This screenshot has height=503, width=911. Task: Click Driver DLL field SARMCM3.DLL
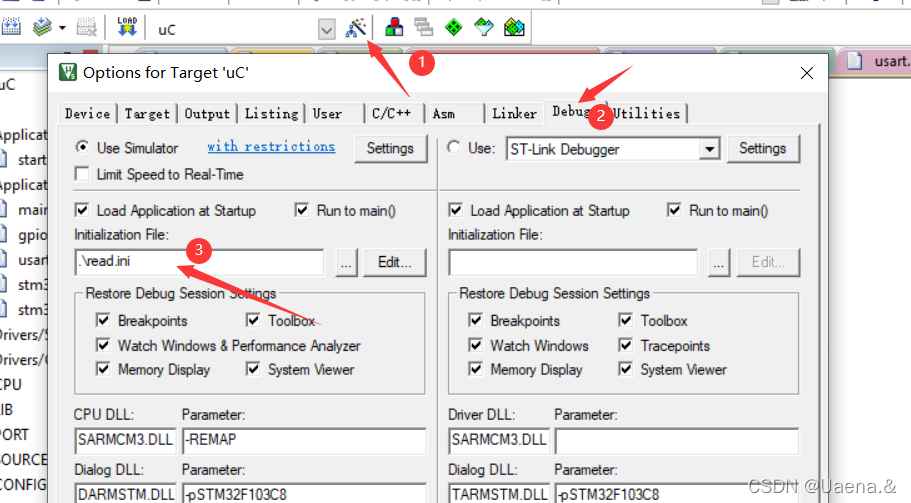coord(499,441)
